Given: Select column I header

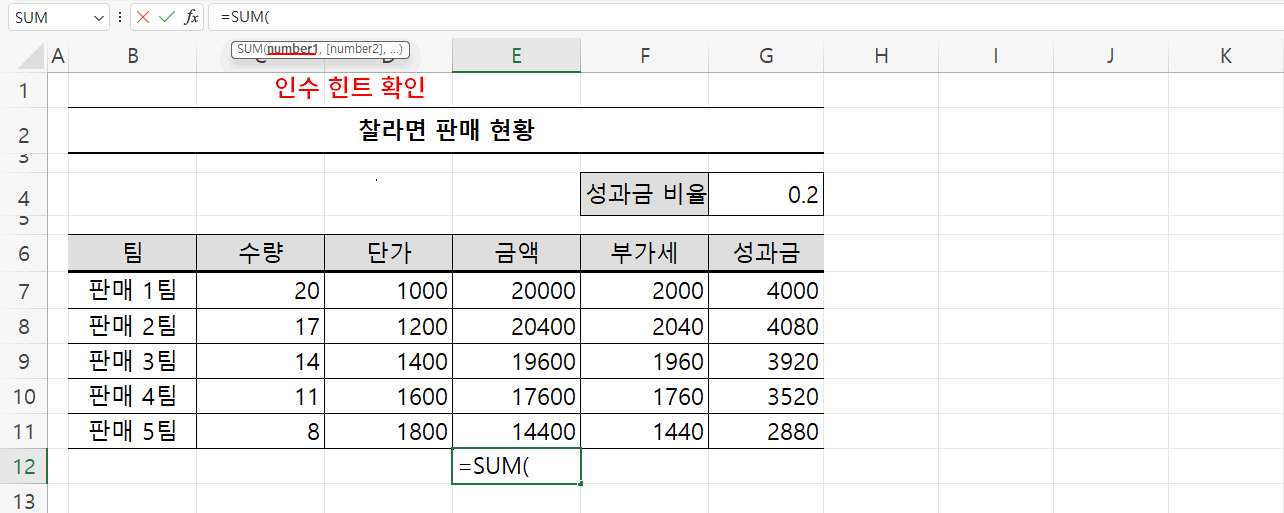Looking at the screenshot, I should pyautogui.click(x=996, y=56).
